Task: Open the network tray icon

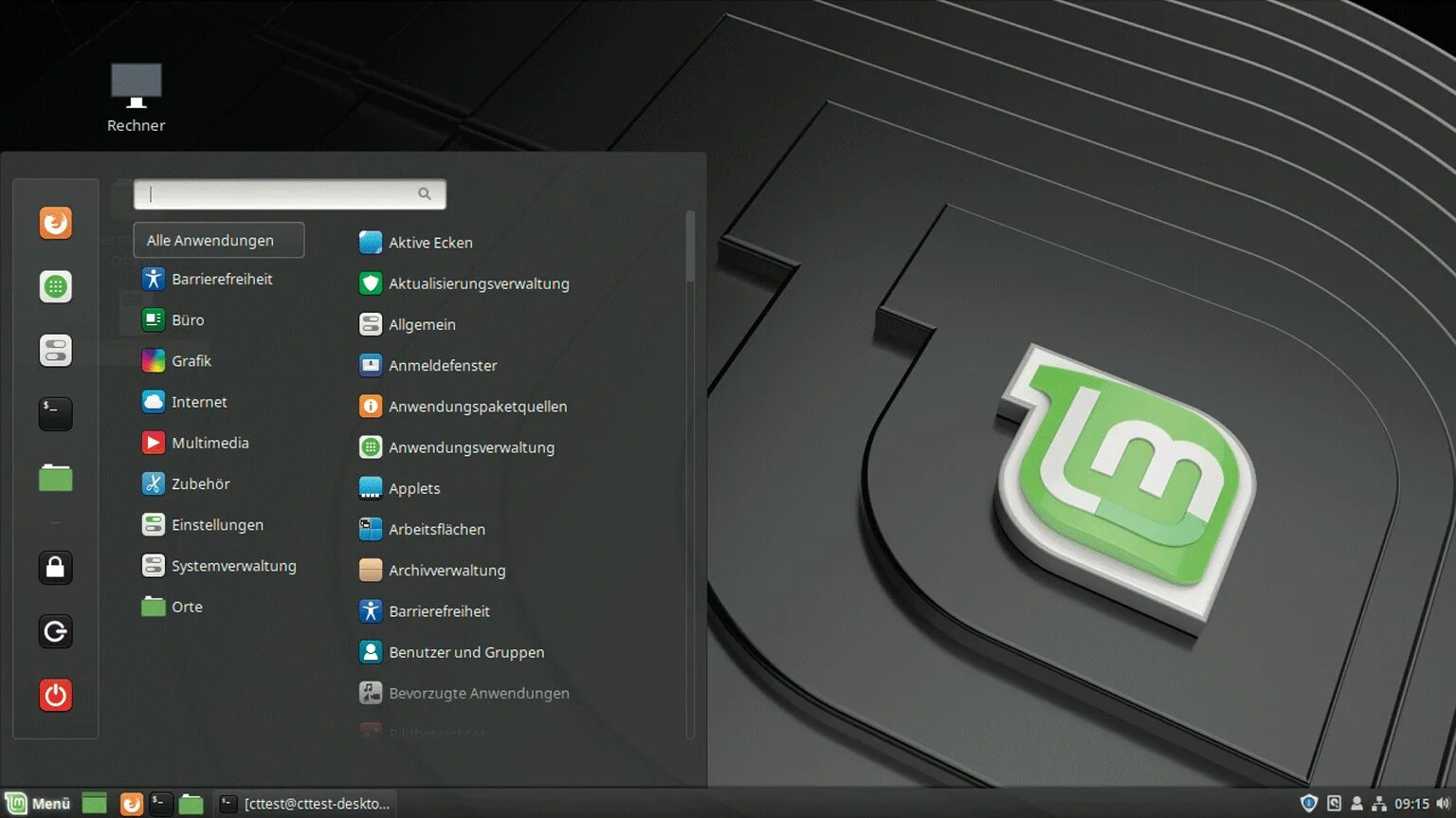Action: [1379, 804]
